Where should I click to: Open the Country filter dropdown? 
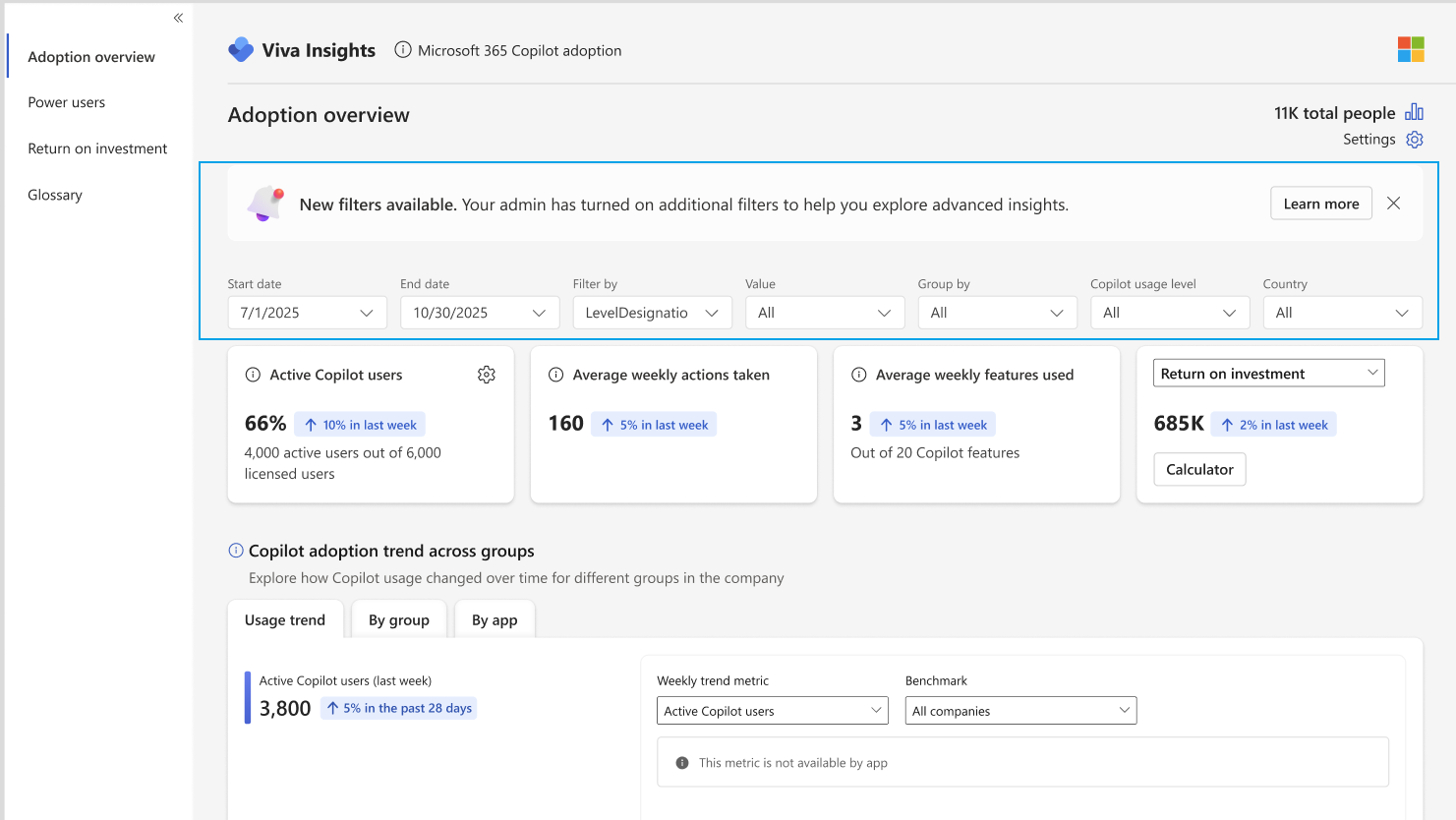pos(1343,313)
